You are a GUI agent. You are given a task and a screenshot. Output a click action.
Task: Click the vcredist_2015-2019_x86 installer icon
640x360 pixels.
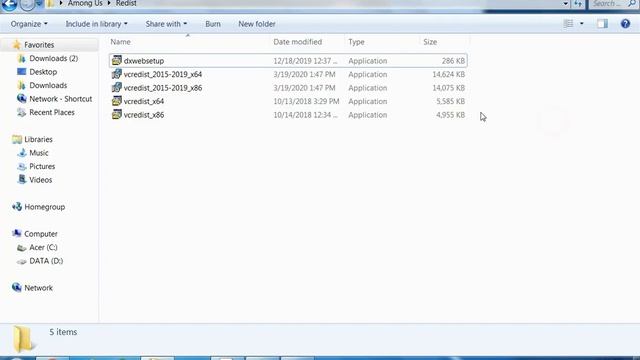tap(117, 87)
